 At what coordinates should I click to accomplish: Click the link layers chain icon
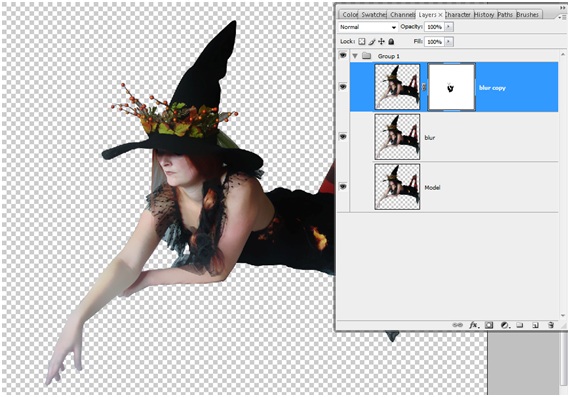(457, 325)
